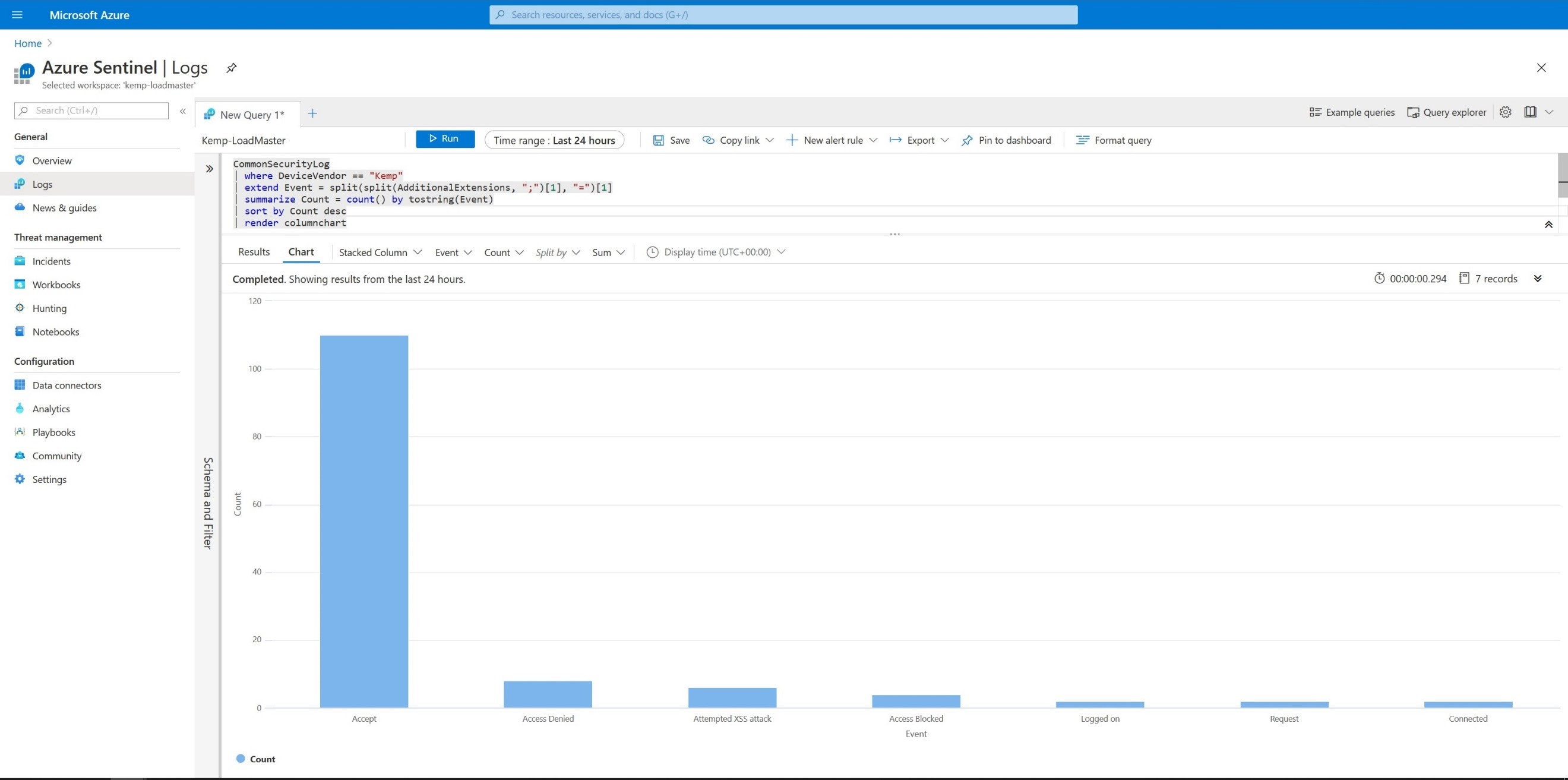The height and width of the screenshot is (780, 1568).
Task: Click Save query icon
Action: 658,140
